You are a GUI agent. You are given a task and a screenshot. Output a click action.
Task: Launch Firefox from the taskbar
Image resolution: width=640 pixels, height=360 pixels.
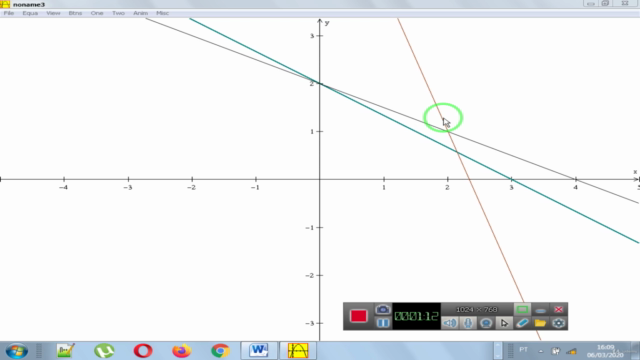tap(182, 351)
